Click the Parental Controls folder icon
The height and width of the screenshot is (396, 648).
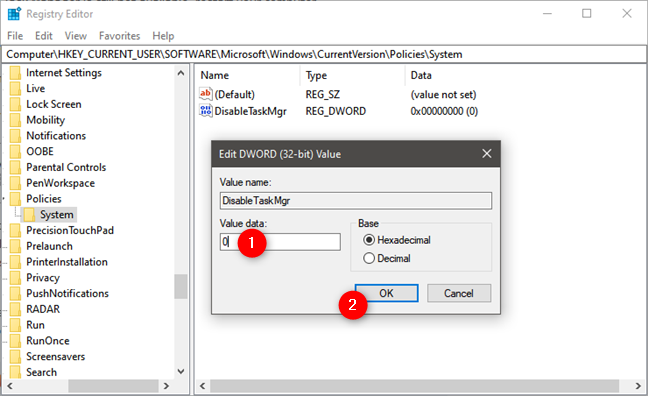tap(15, 167)
